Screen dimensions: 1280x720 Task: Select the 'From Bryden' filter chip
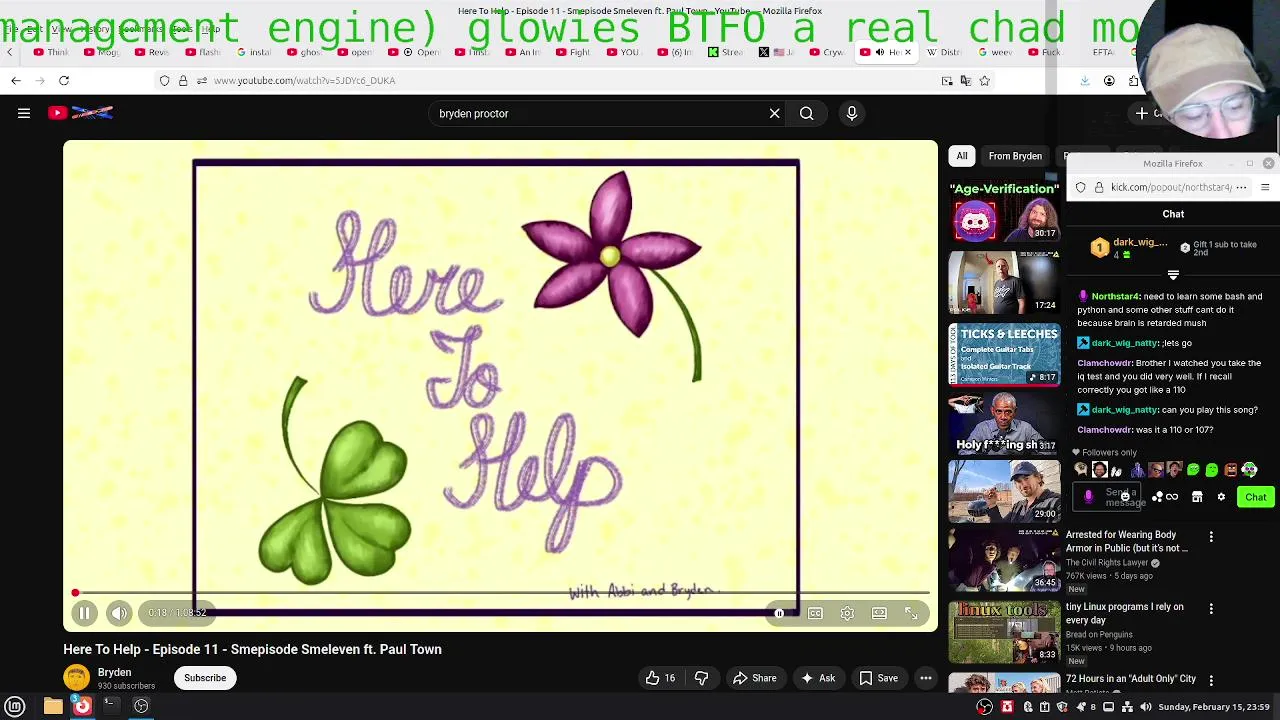pos(1015,156)
